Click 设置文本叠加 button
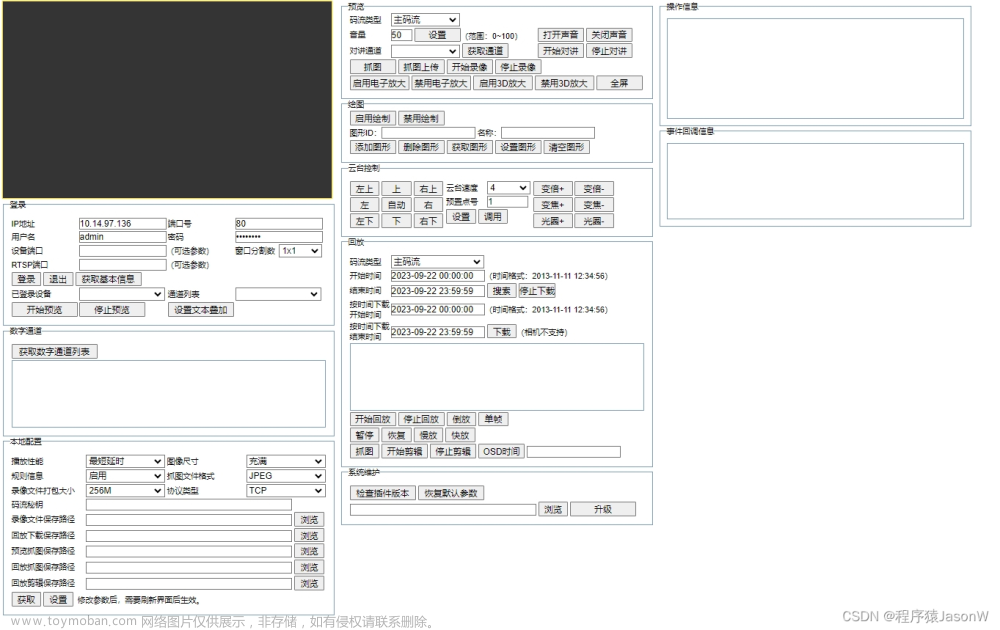Viewport: 1000px width, 630px height. (201, 310)
